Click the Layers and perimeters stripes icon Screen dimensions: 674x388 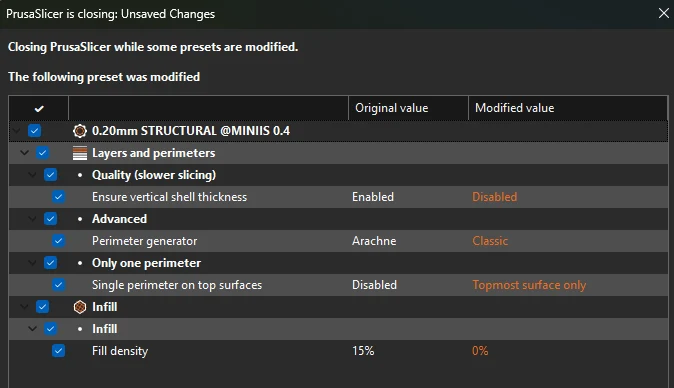pyautogui.click(x=80, y=153)
